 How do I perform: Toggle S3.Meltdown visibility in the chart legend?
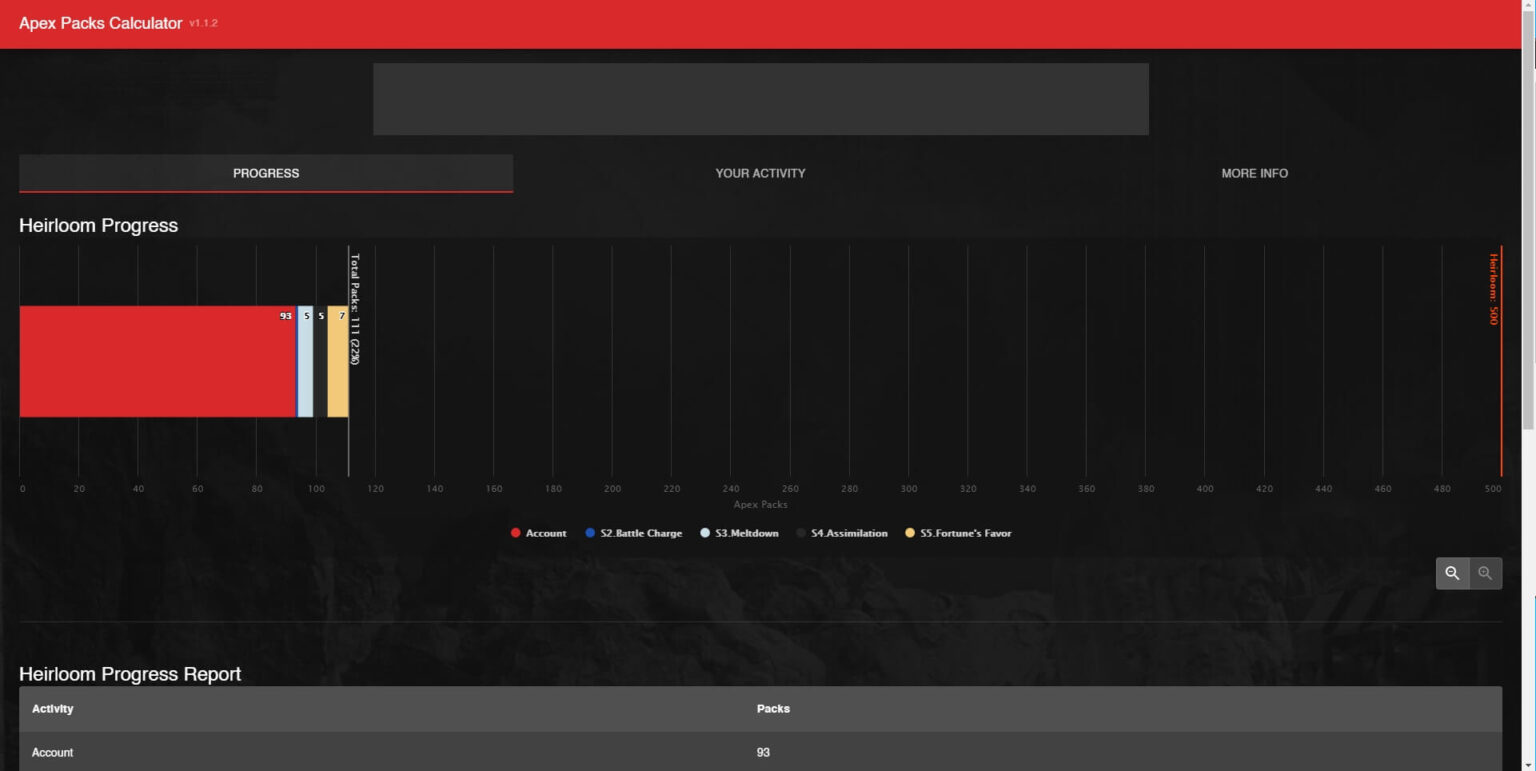[740, 533]
